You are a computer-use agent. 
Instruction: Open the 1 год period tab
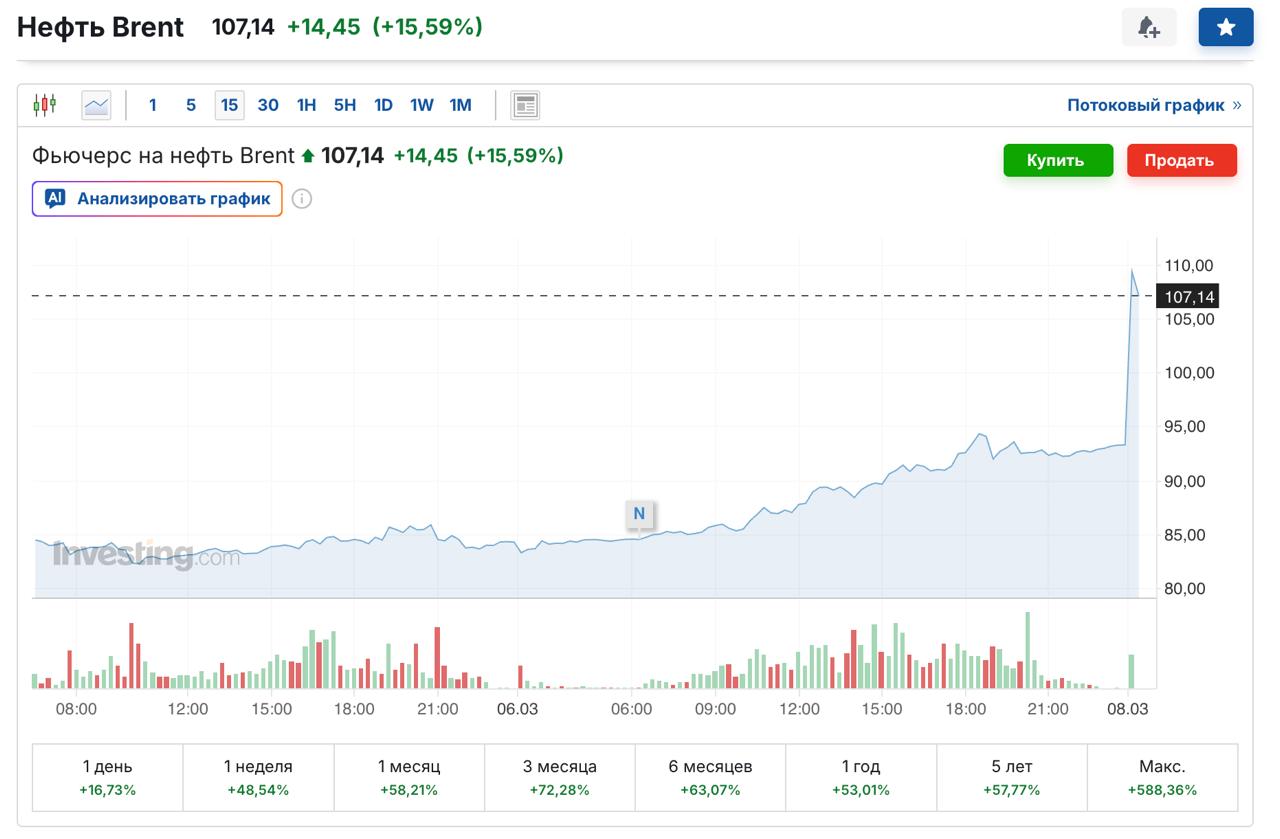[x=861, y=777]
